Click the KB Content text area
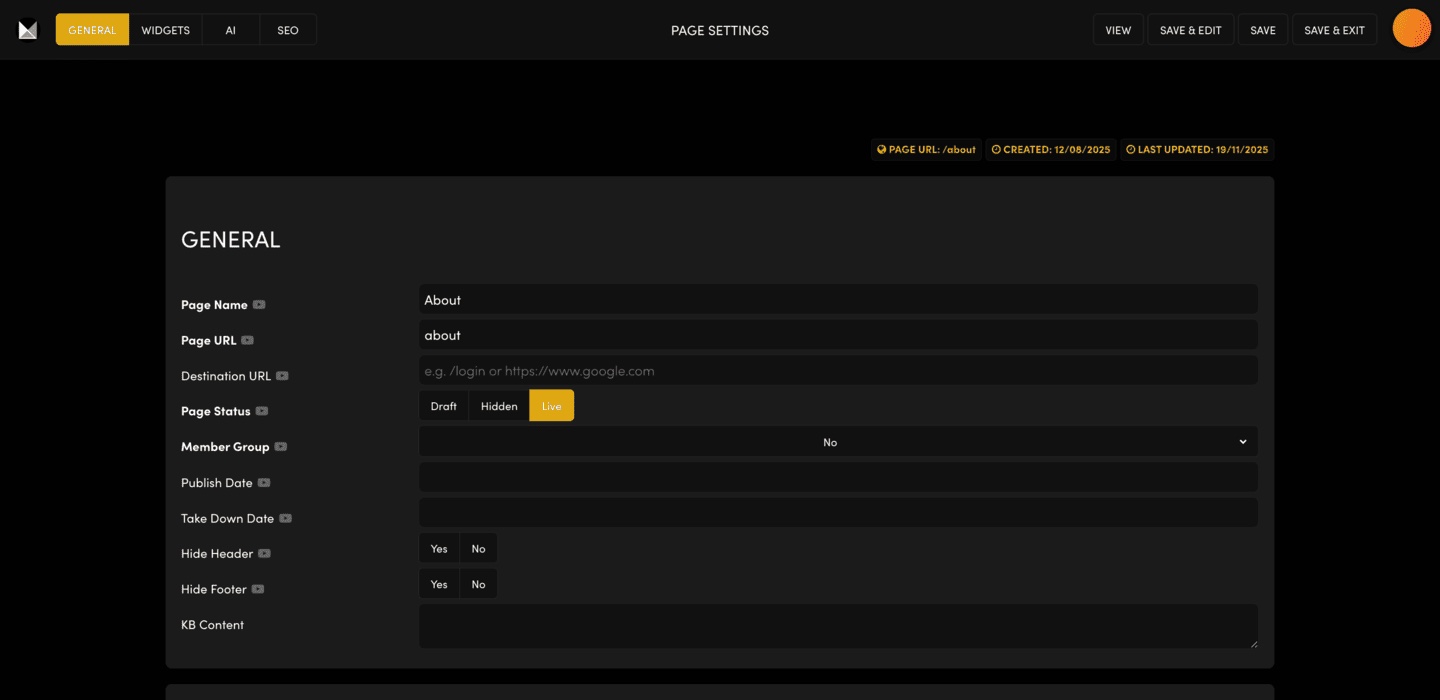1440x700 pixels. click(838, 626)
